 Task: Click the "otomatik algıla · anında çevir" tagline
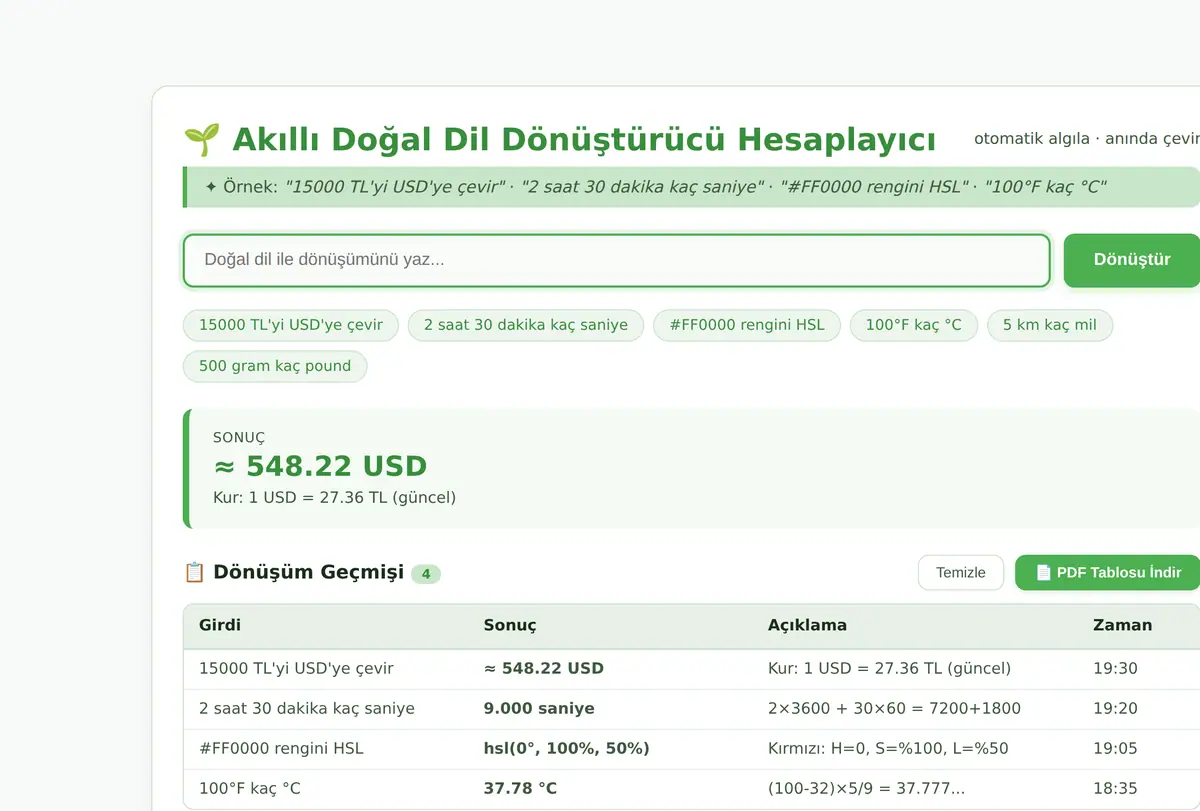[1087, 139]
